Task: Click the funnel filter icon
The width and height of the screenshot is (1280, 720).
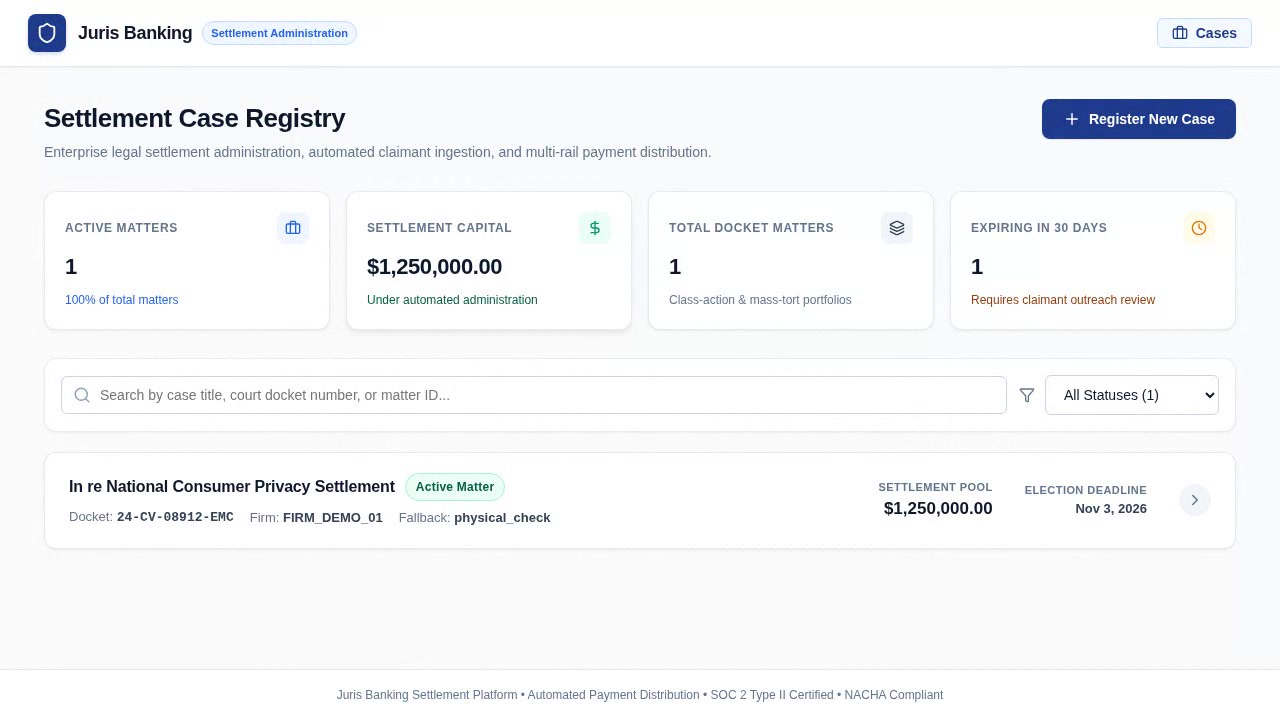Action: coord(1027,395)
